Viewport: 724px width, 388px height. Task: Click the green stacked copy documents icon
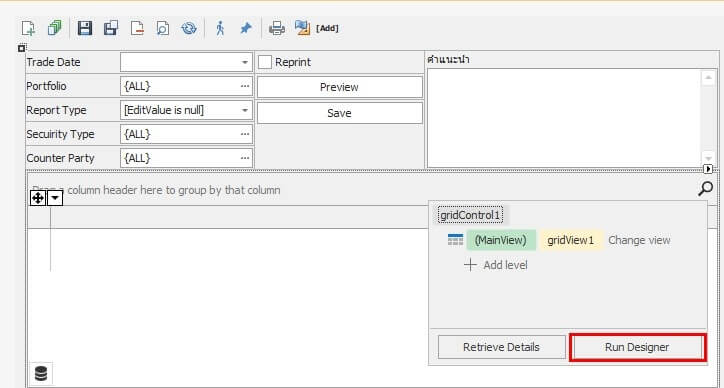[x=54, y=28]
